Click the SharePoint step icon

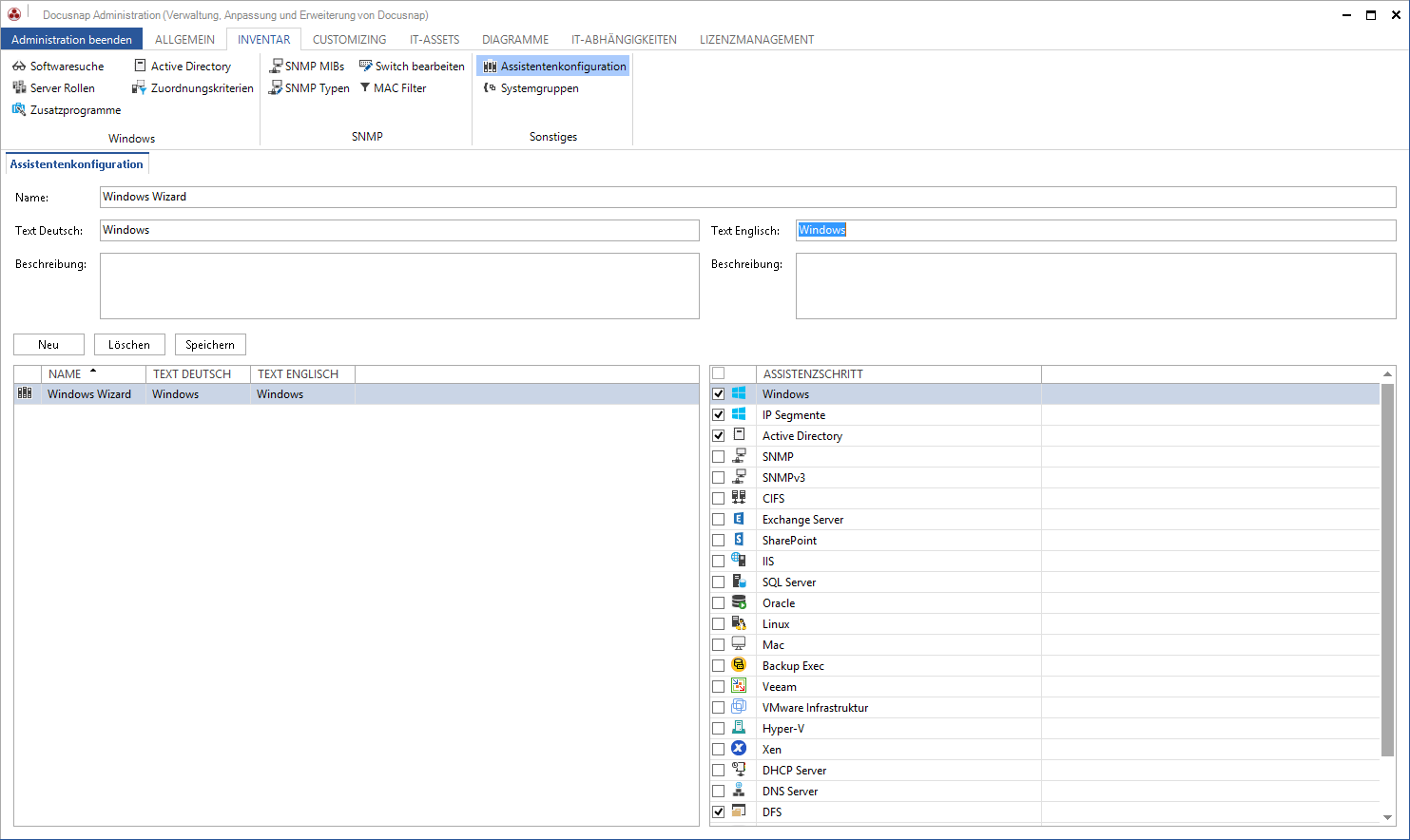tap(739, 540)
